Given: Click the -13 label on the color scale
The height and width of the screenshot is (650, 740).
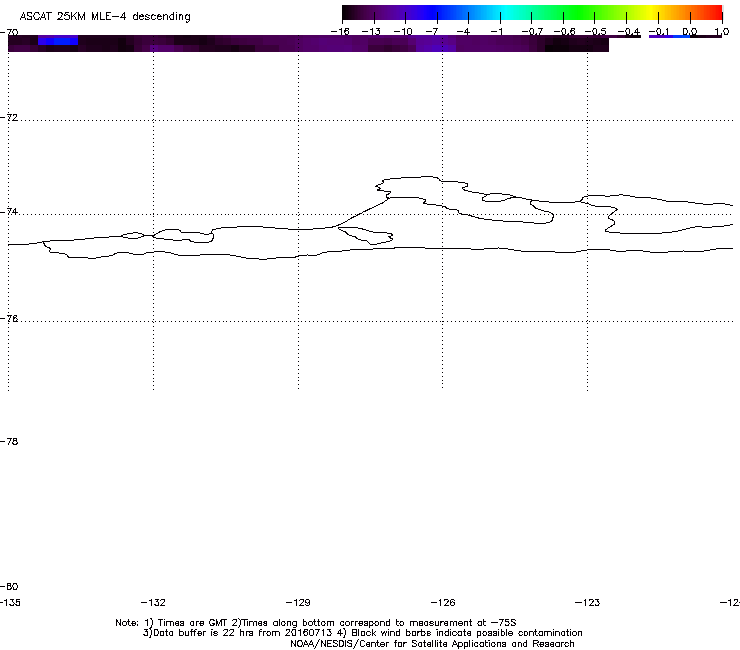Looking at the screenshot, I should click(x=371, y=32).
